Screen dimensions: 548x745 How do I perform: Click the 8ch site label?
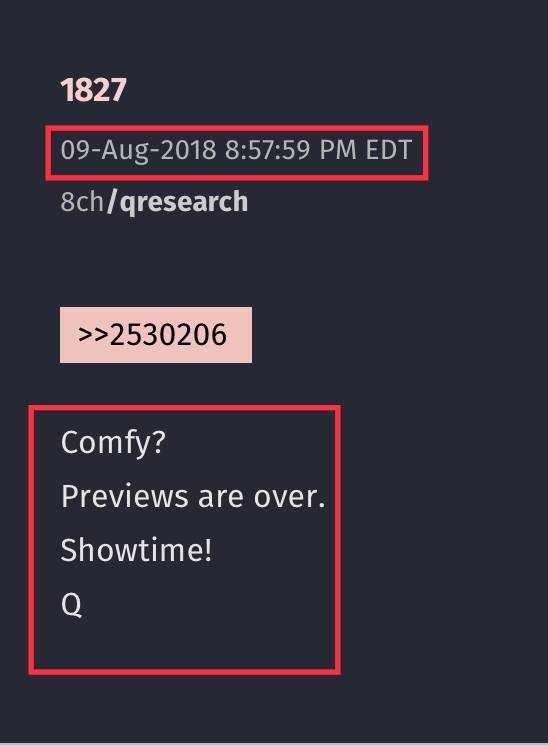(x=82, y=201)
